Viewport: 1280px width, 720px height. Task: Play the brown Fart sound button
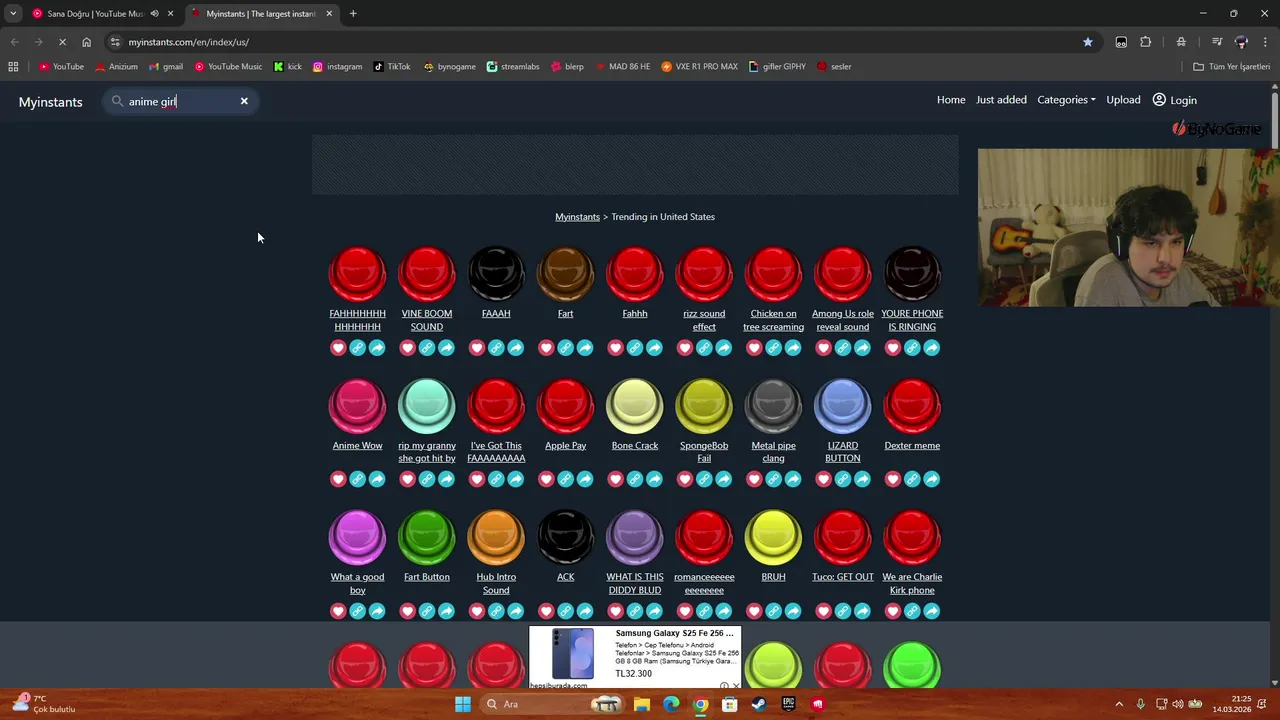point(566,272)
